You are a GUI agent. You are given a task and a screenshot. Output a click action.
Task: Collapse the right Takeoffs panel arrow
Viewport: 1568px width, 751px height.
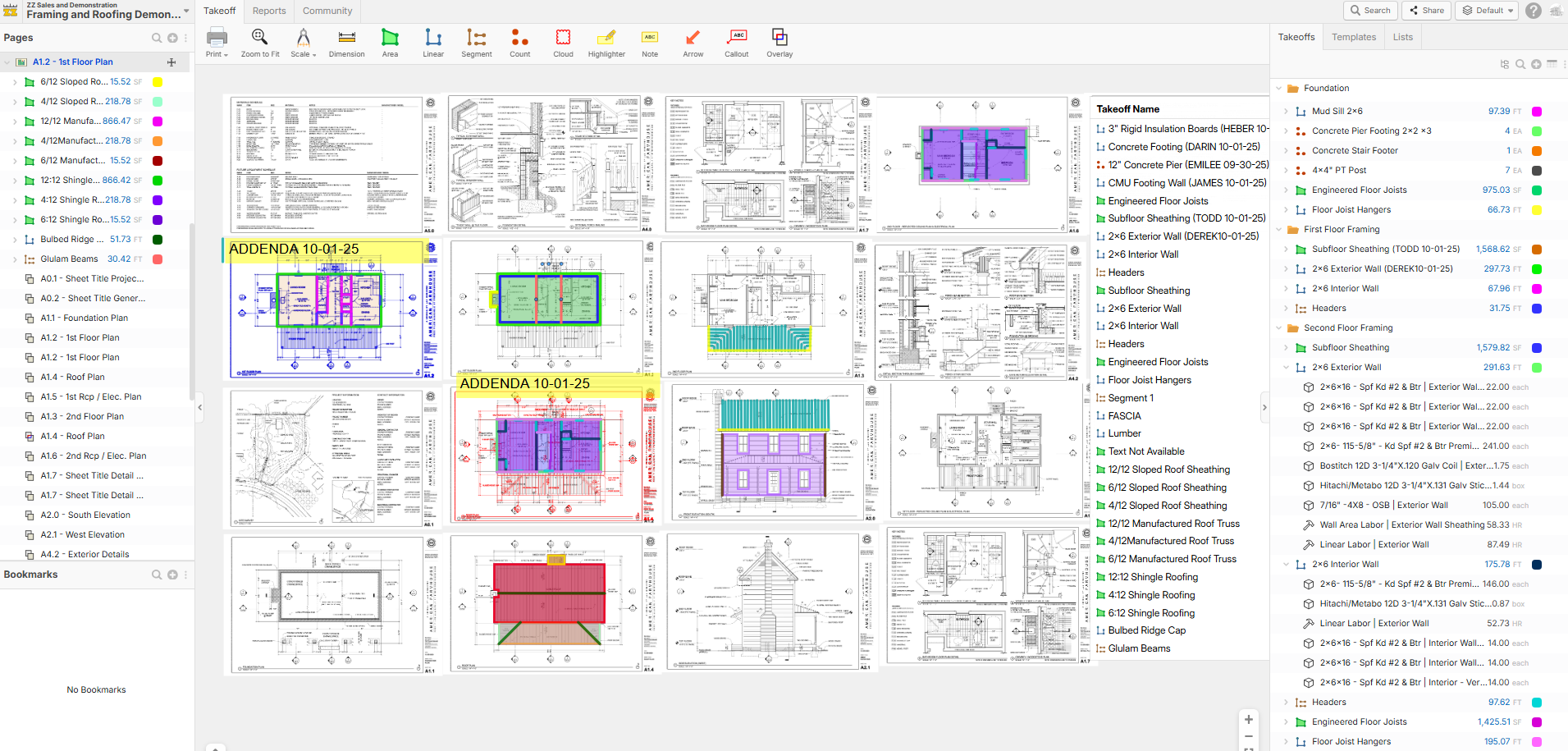(1264, 407)
